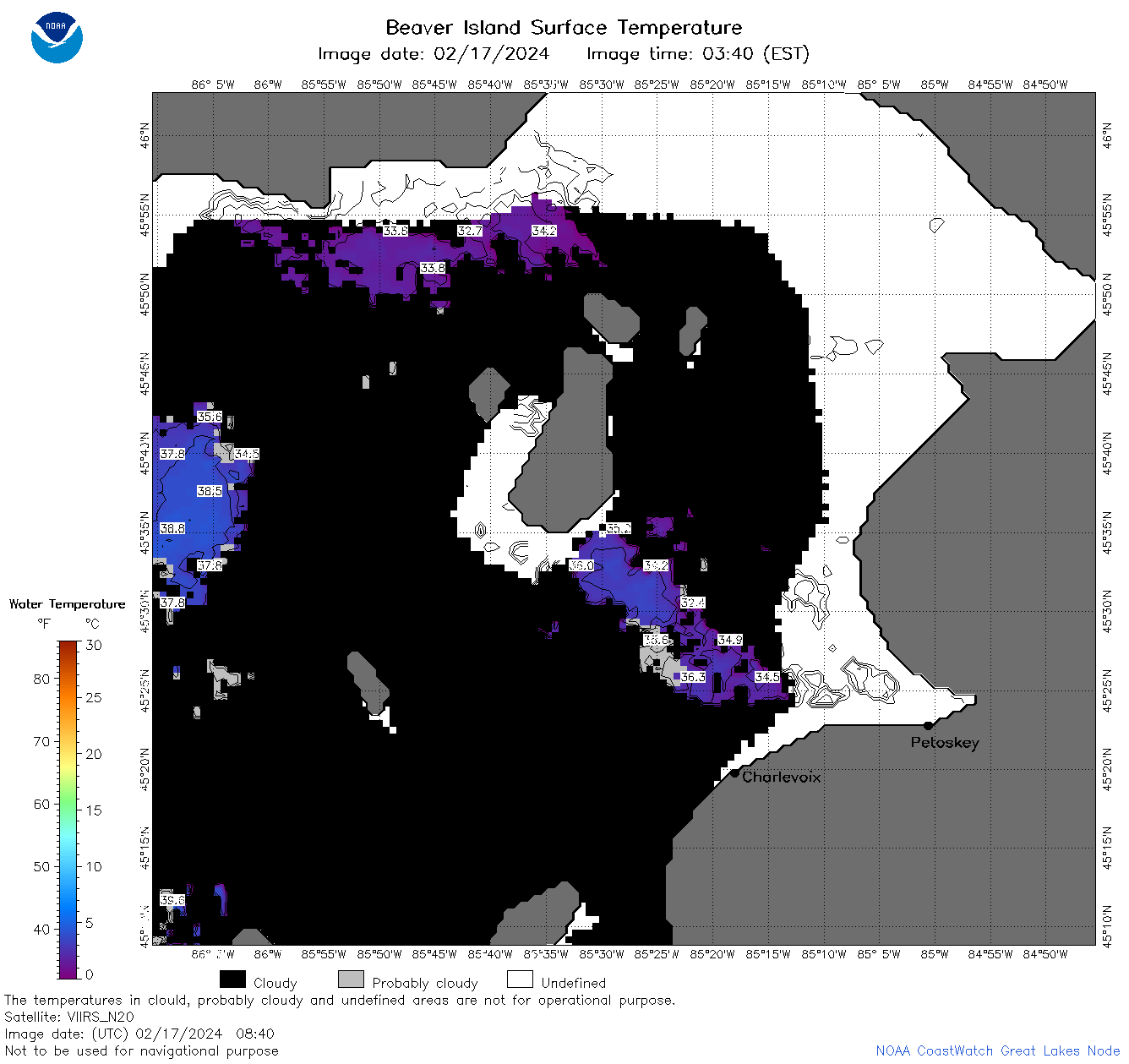Click the Beaver Island Surface Temperature title

564,27
